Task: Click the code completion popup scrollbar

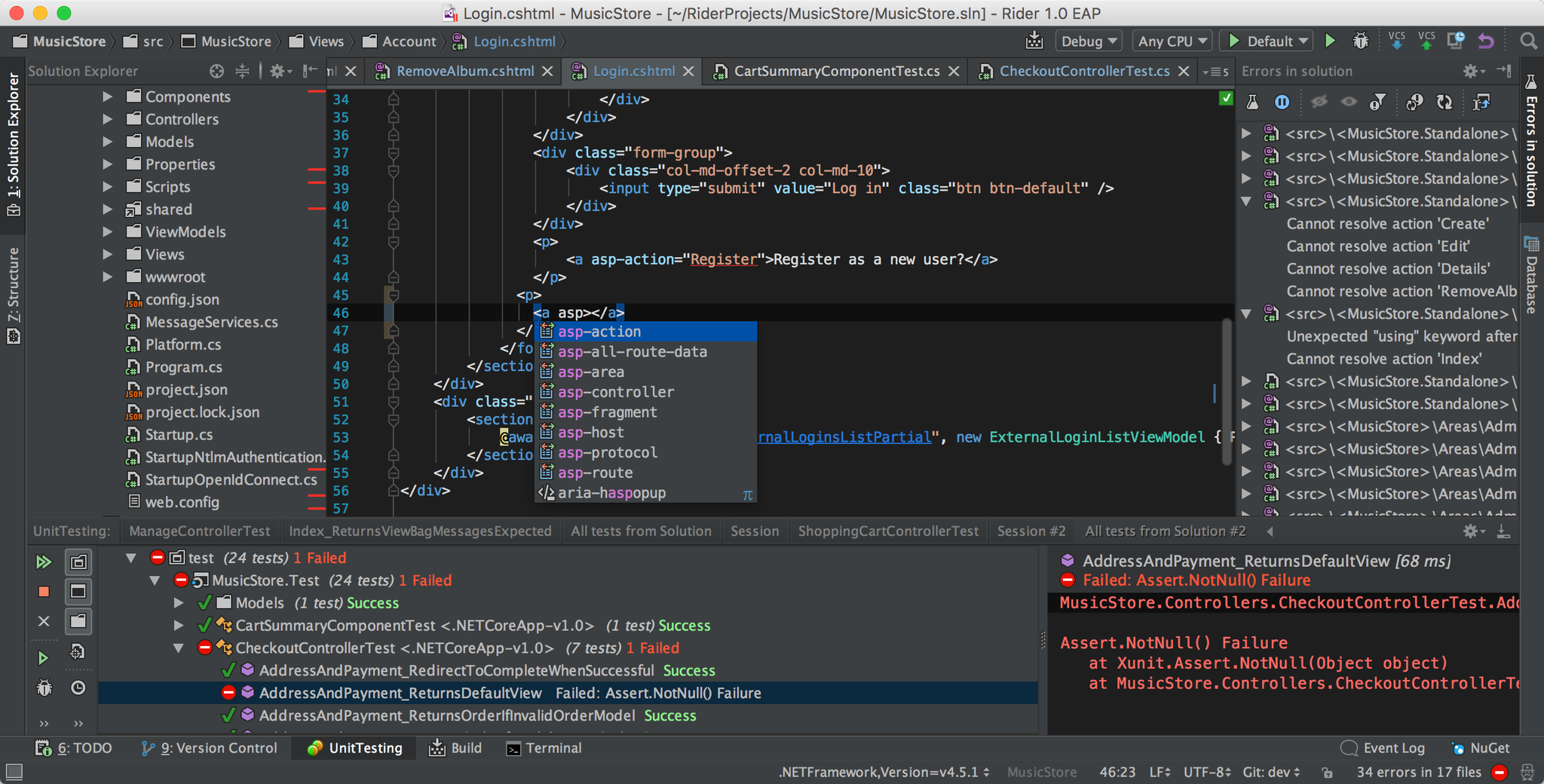Action: click(1227, 392)
